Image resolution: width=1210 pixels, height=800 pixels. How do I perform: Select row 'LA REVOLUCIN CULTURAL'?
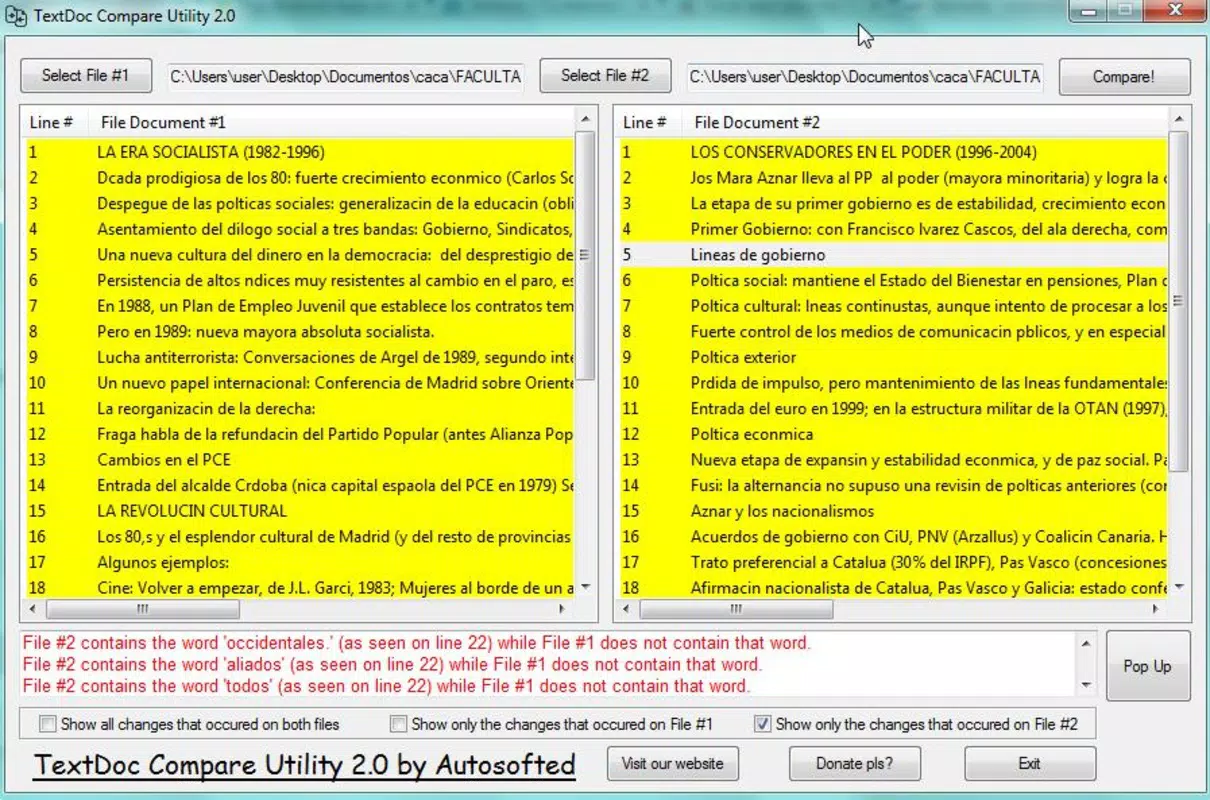299,511
